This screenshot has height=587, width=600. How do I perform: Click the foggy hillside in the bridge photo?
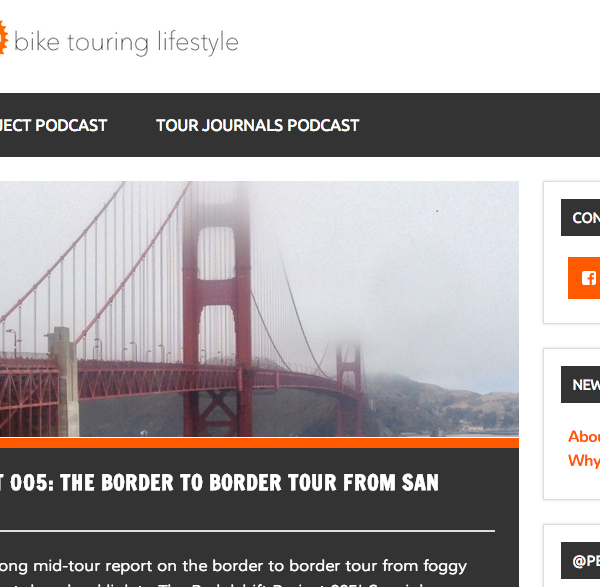(440, 406)
